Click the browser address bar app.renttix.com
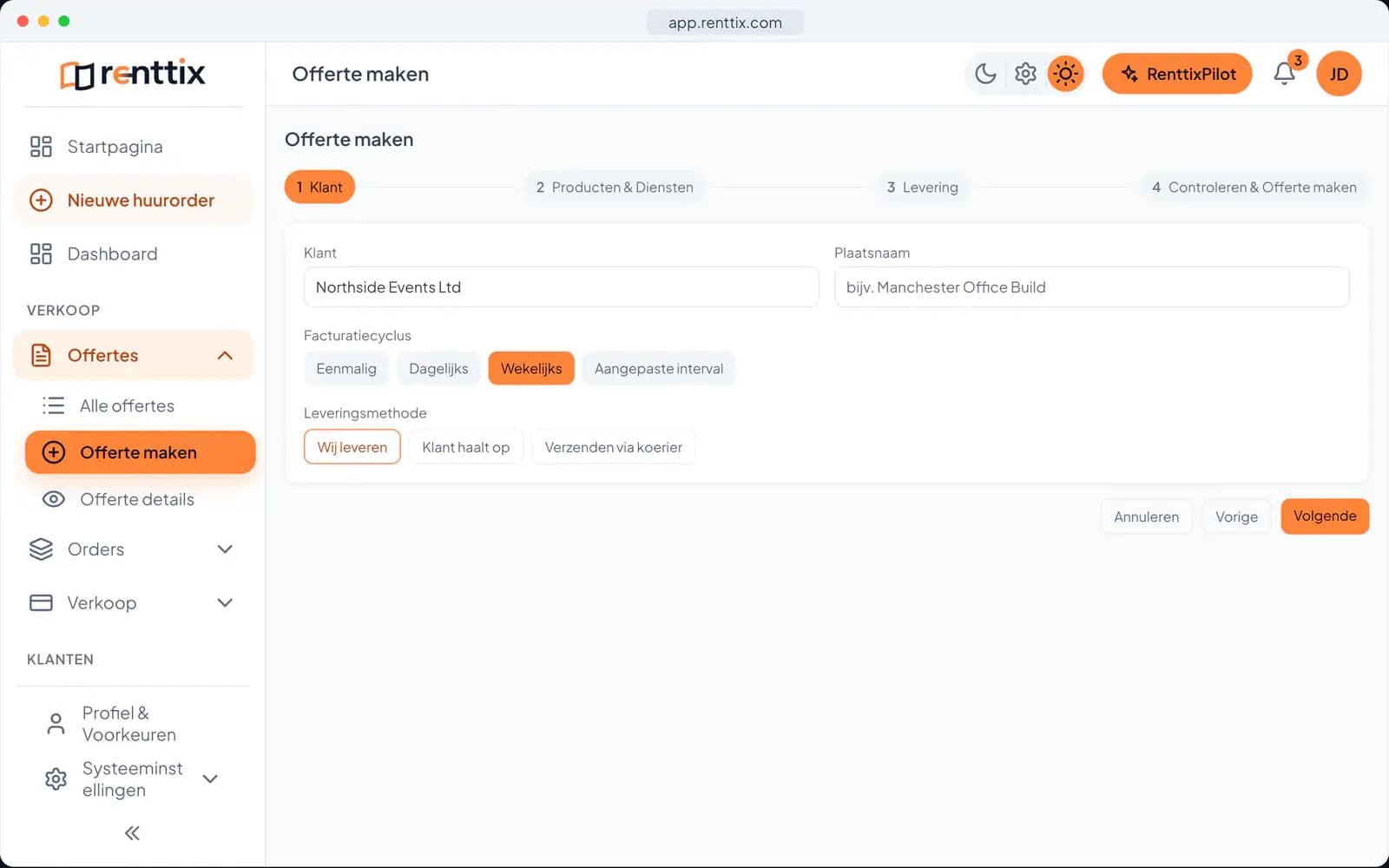Viewport: 1389px width, 868px height. pos(725,23)
